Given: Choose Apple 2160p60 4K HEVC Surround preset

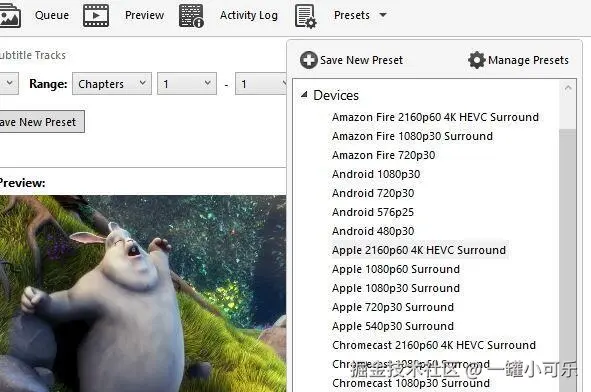Looking at the screenshot, I should (419, 250).
